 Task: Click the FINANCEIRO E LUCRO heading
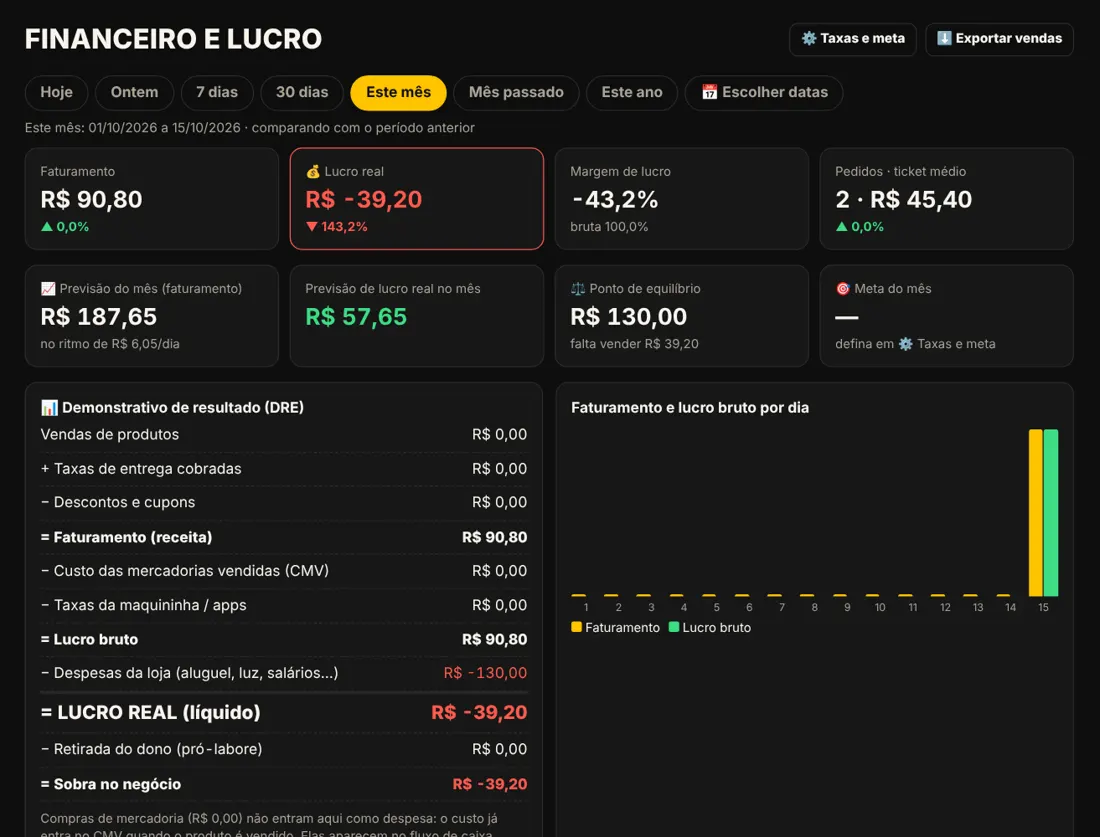pos(173,39)
